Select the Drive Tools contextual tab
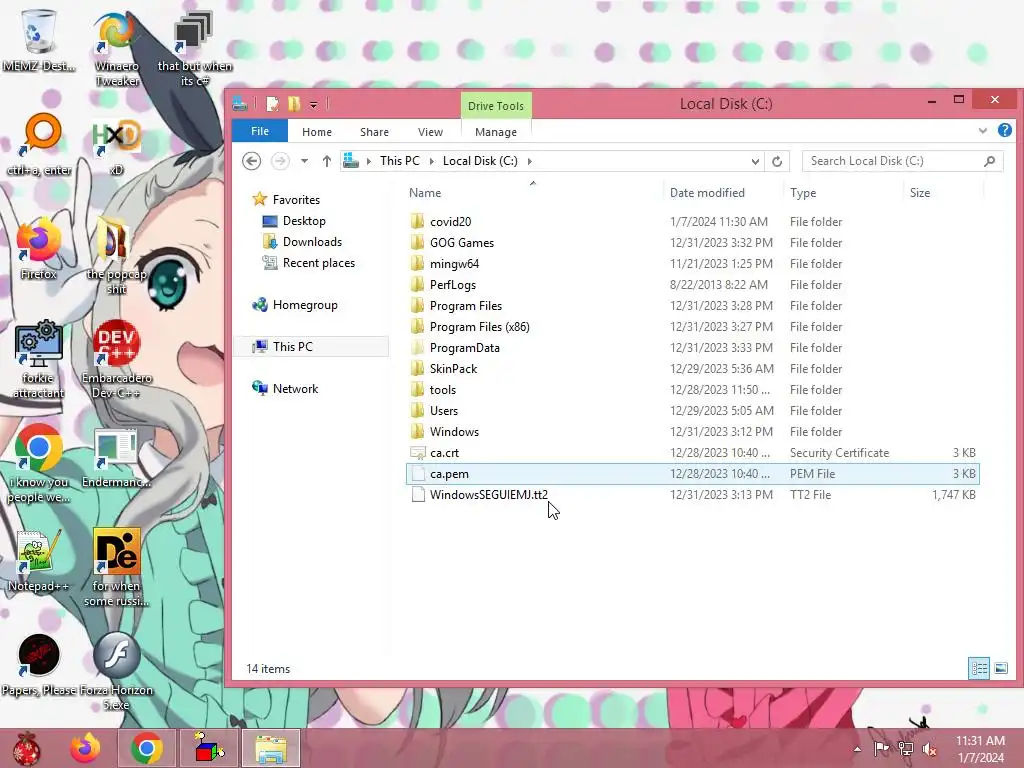This screenshot has height=768, width=1024. (496, 106)
